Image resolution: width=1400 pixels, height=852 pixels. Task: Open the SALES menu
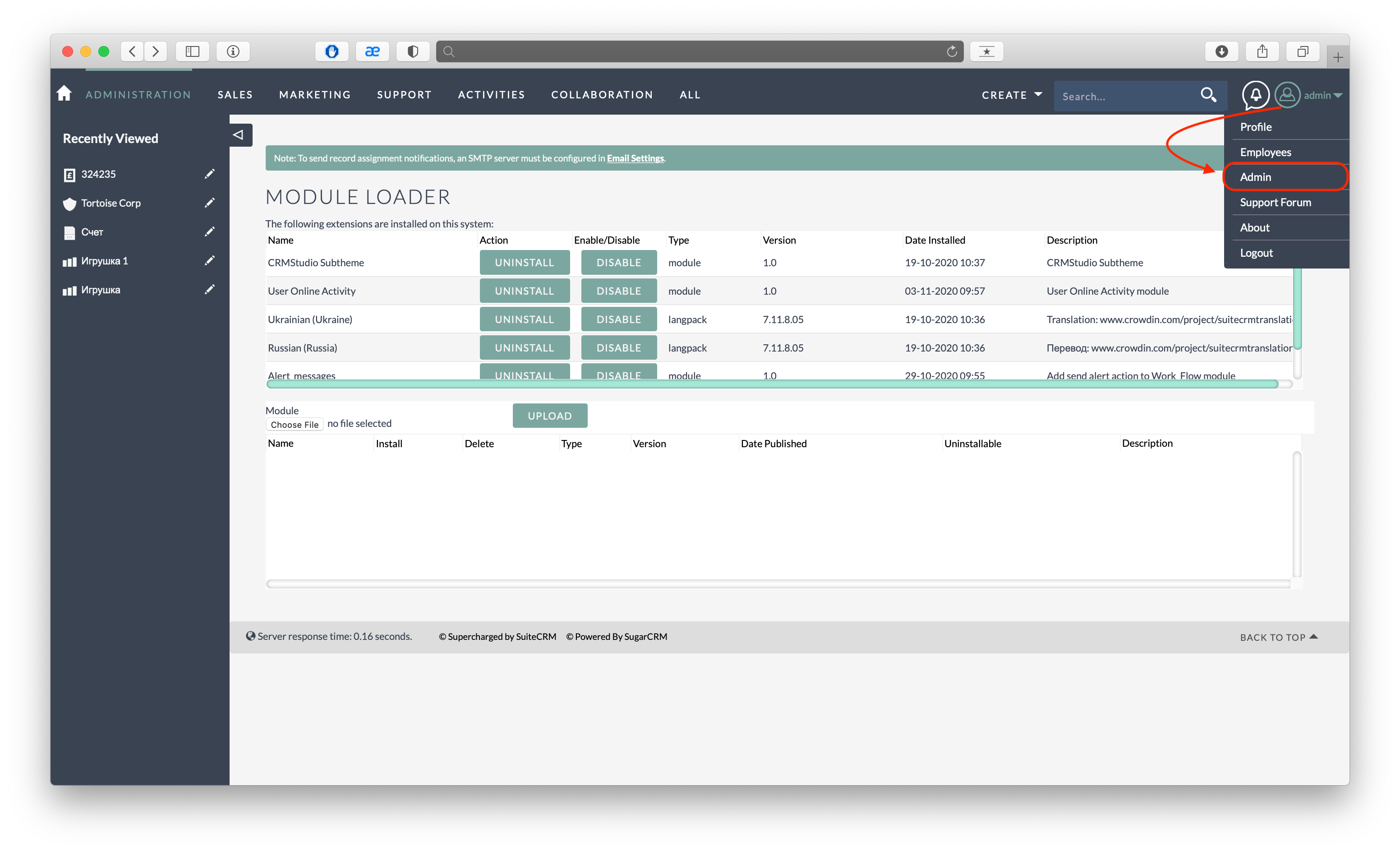[x=235, y=94]
